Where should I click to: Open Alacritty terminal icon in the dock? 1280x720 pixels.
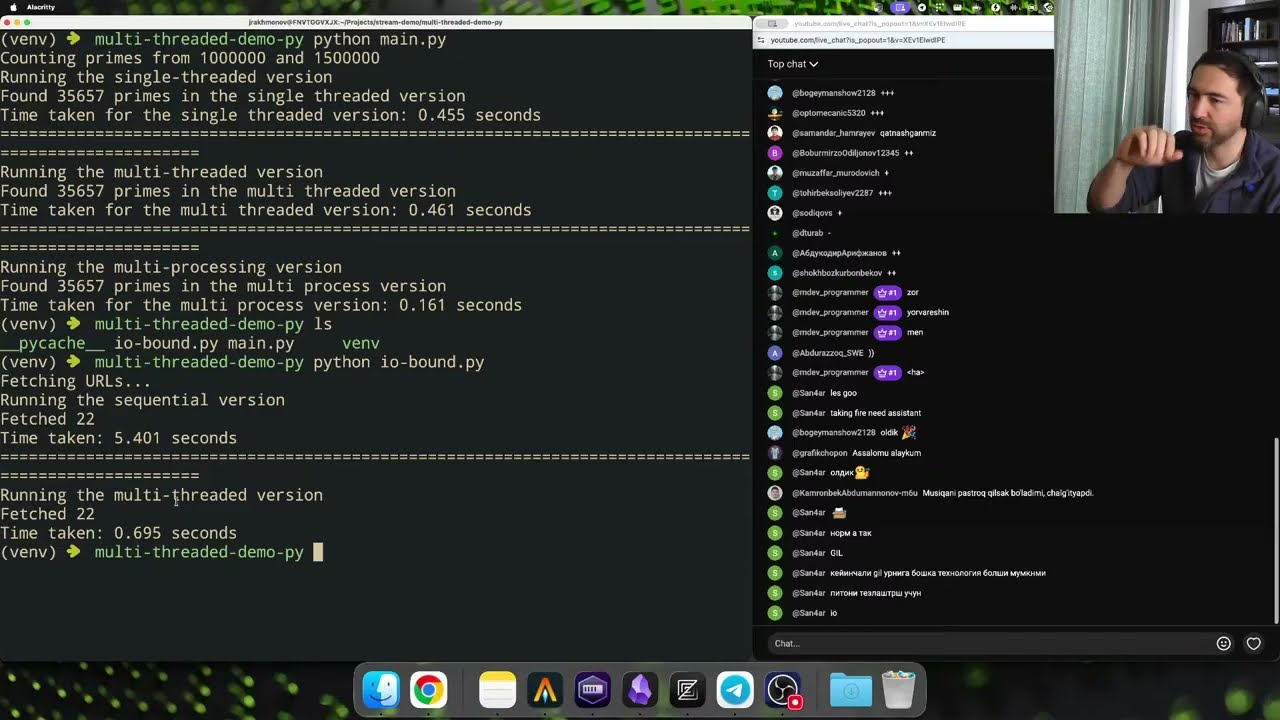pos(545,690)
